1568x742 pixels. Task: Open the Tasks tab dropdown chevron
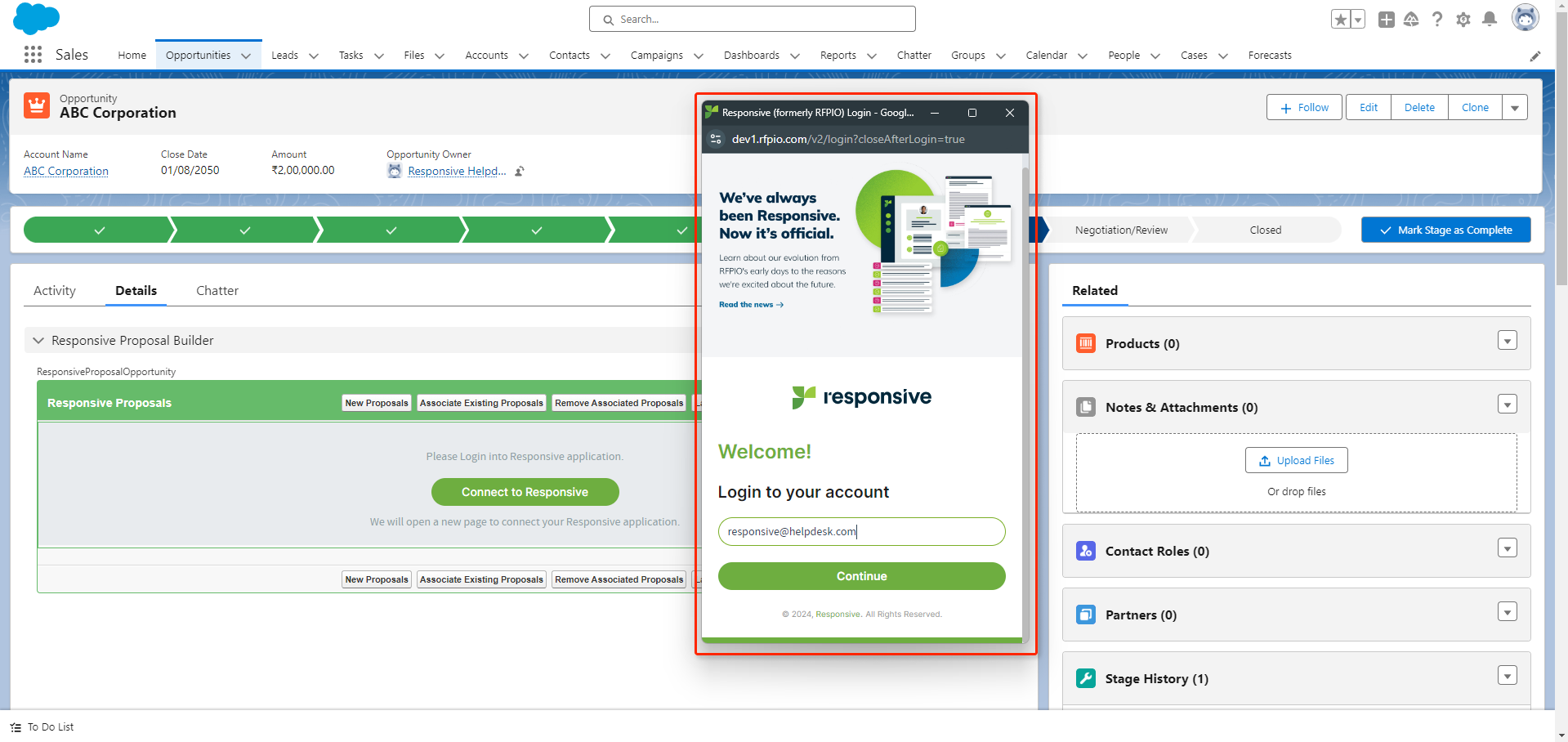click(x=379, y=56)
